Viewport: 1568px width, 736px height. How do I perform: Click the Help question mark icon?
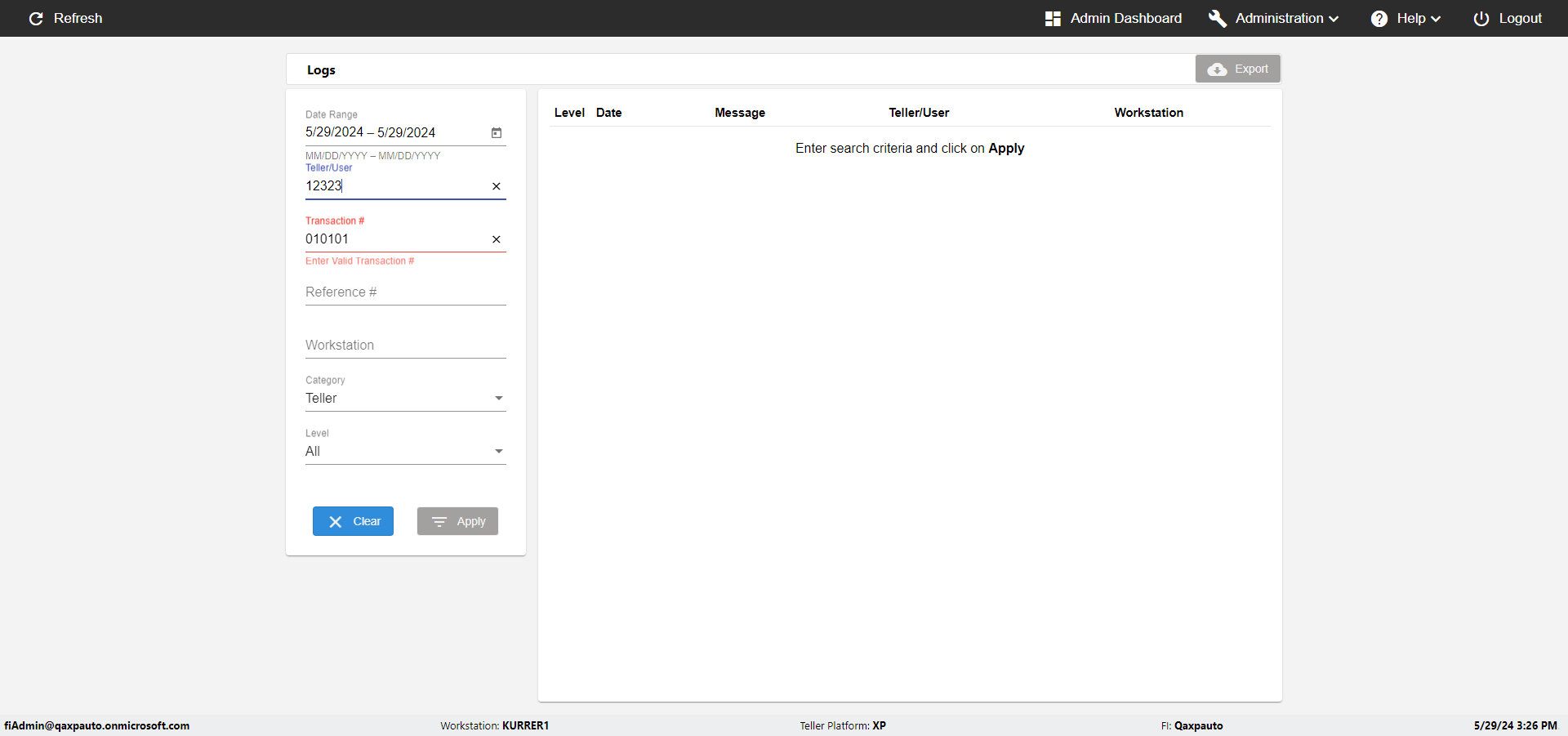pos(1379,18)
